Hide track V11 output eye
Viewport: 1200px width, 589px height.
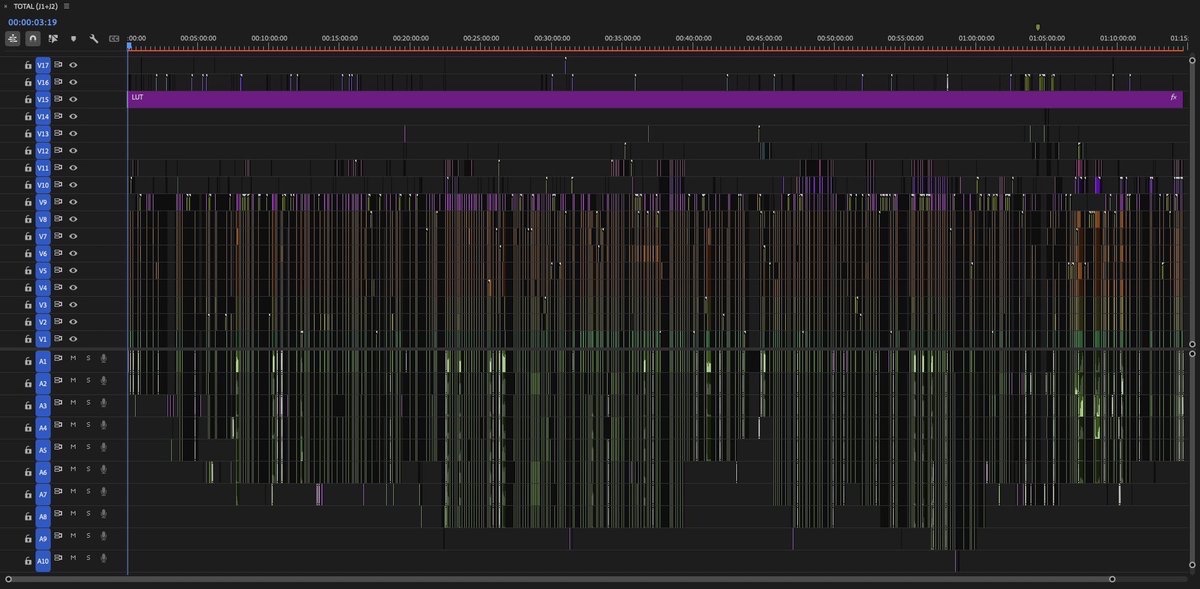pos(73,167)
